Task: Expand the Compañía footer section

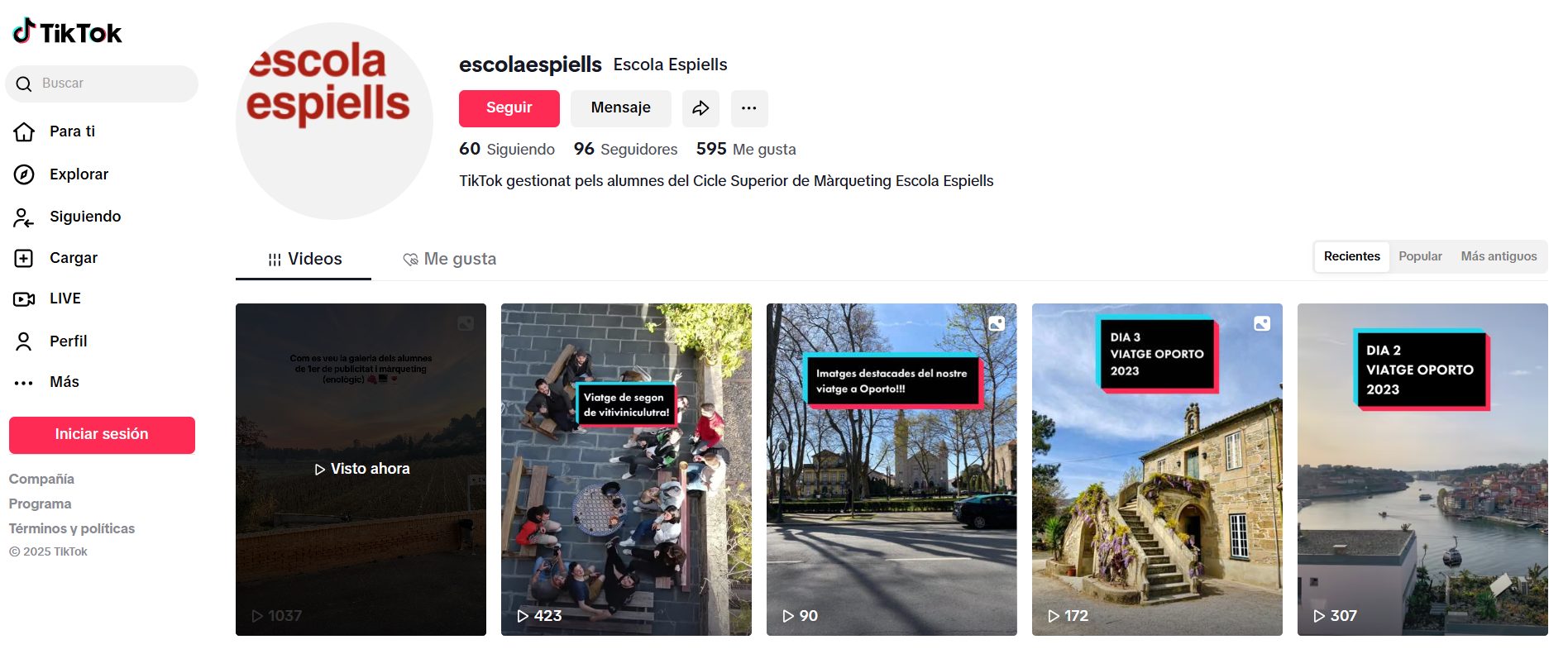Action: pos(41,479)
